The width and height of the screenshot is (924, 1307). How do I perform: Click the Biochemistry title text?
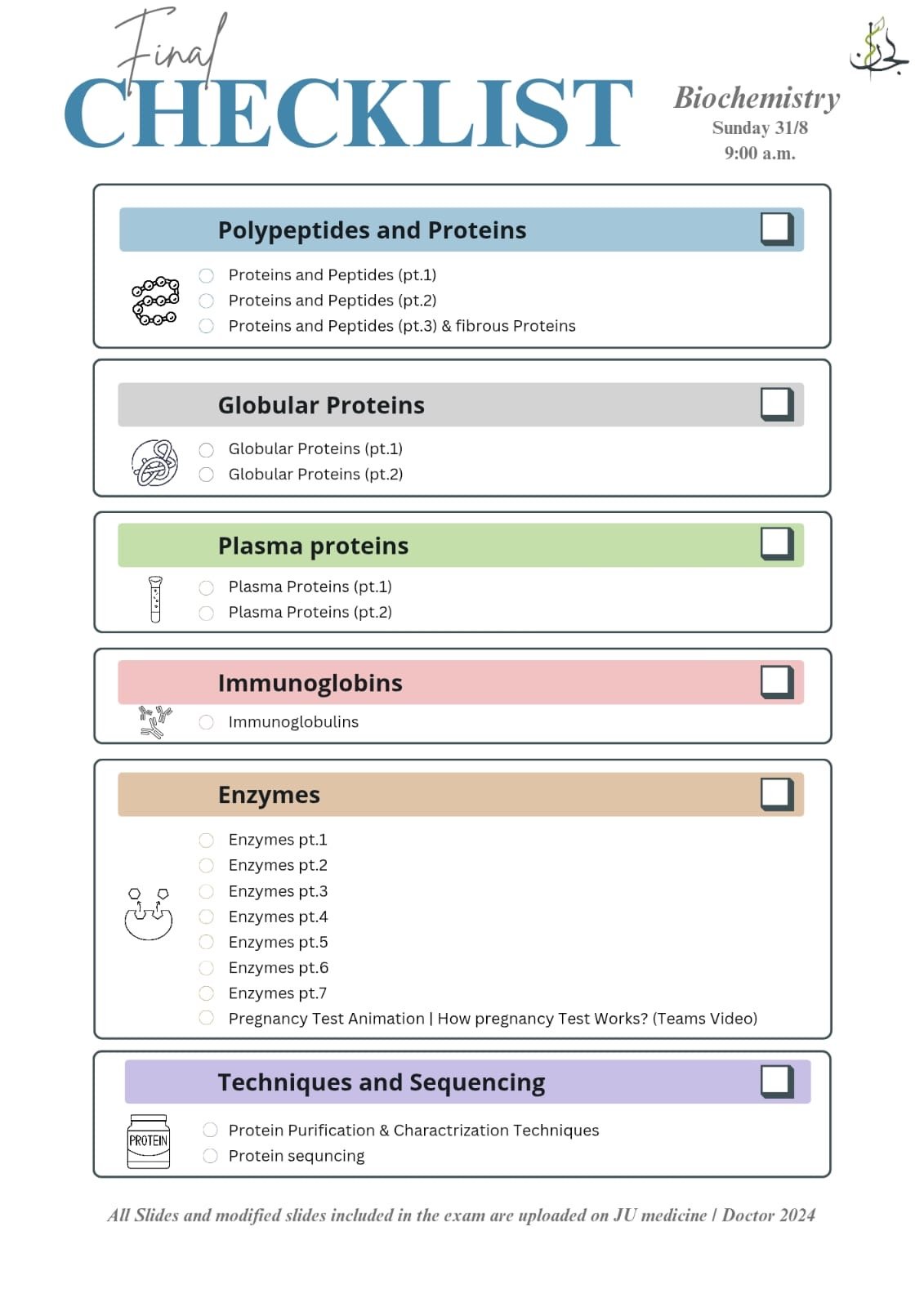point(757,98)
